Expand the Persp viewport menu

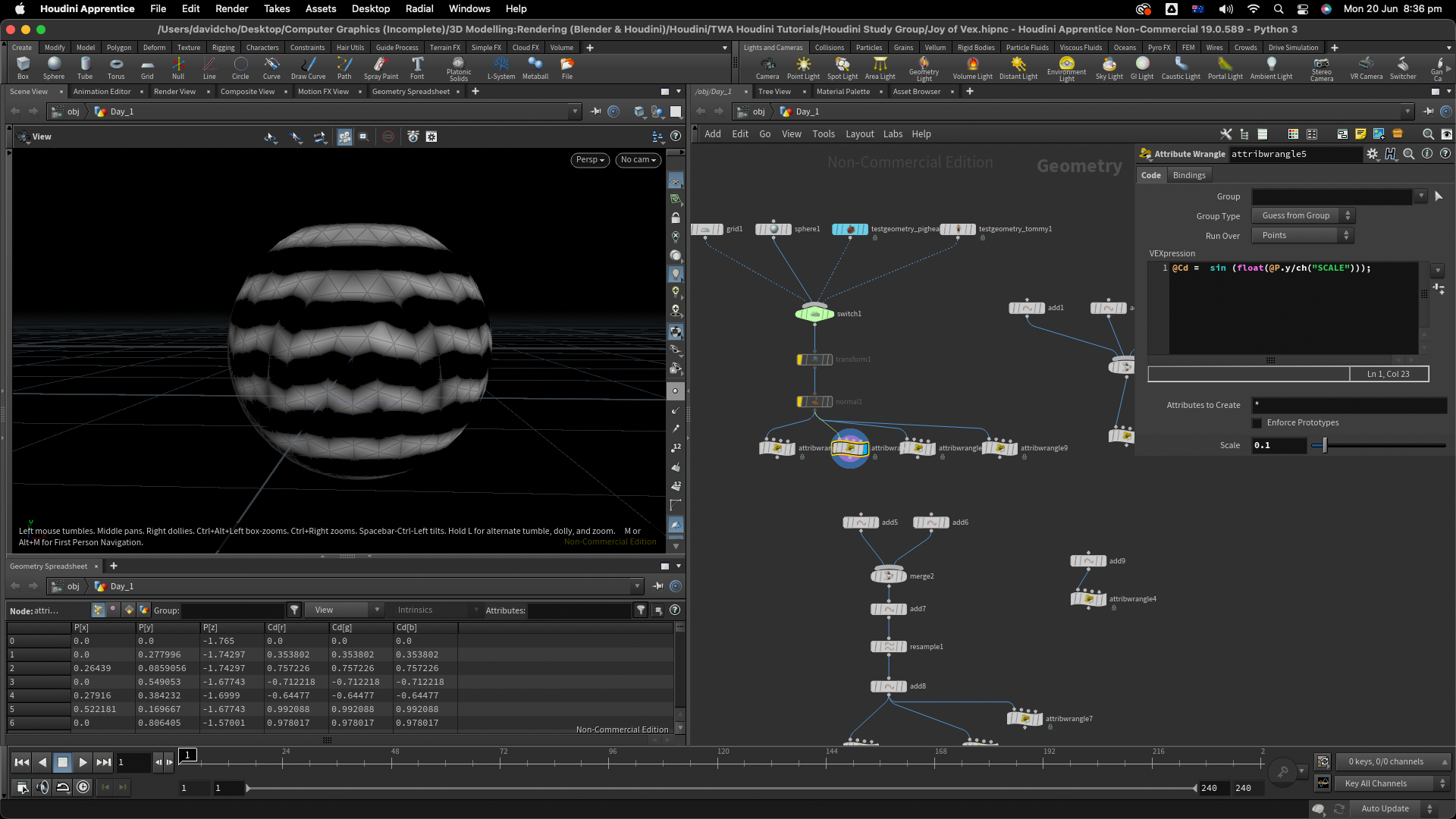click(590, 160)
